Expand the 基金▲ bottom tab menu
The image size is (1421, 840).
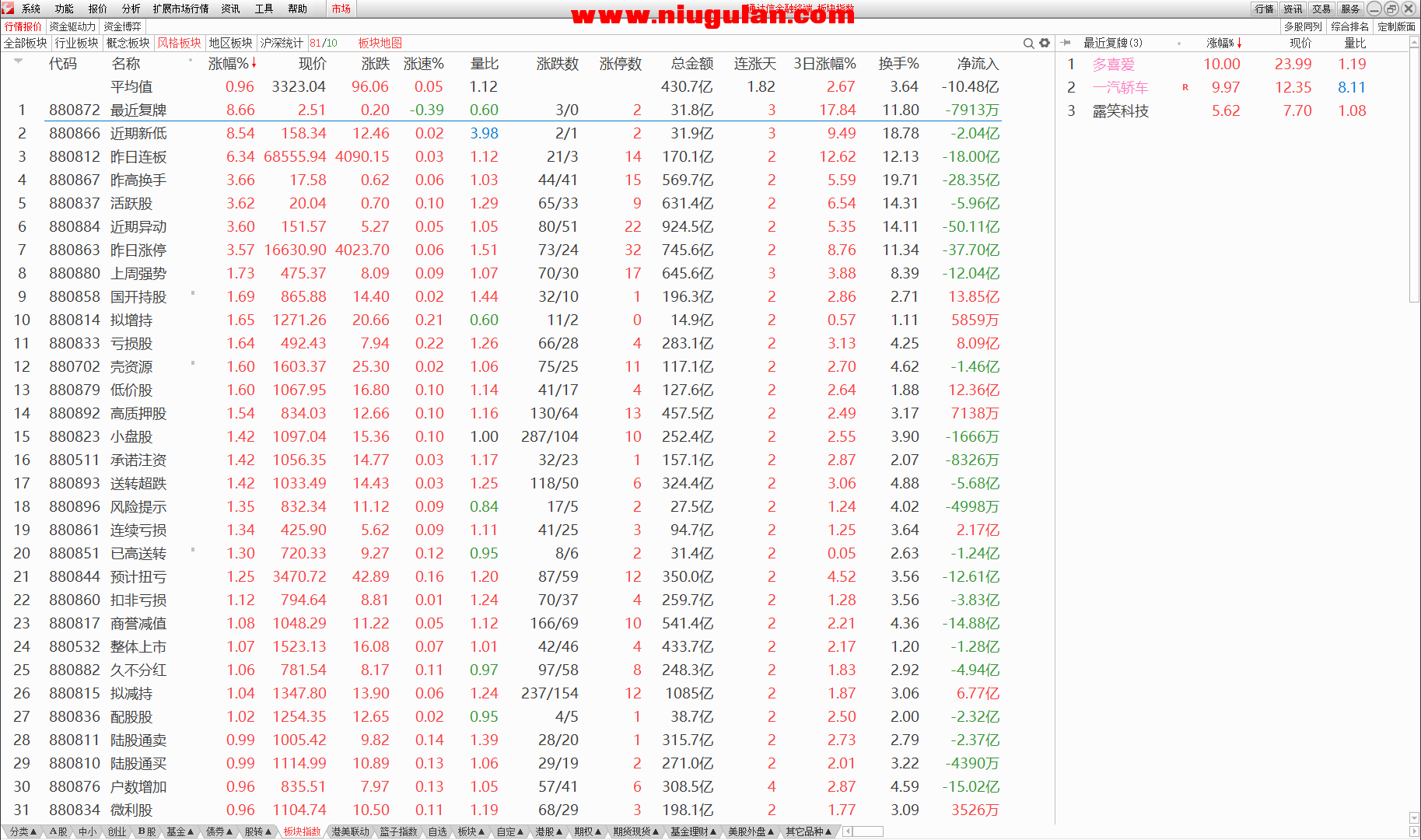[x=180, y=831]
